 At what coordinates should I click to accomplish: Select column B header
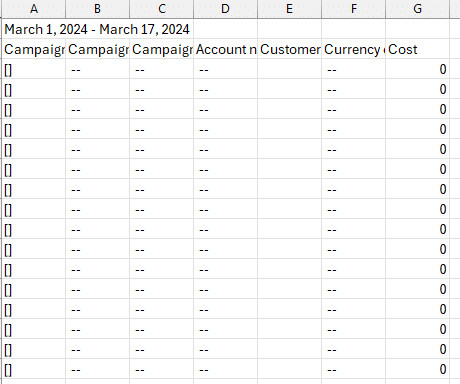coord(97,9)
